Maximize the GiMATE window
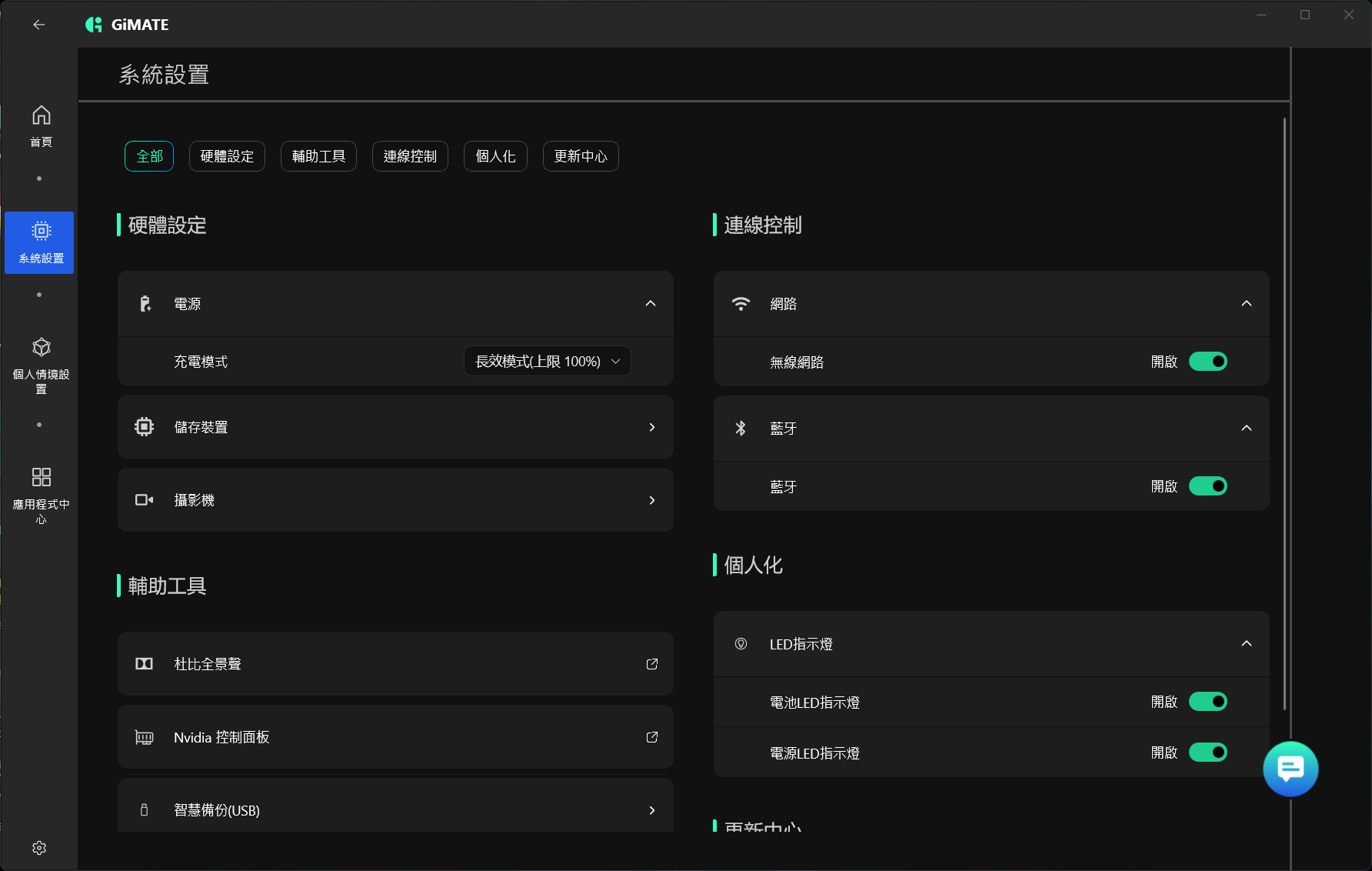 (x=1305, y=15)
